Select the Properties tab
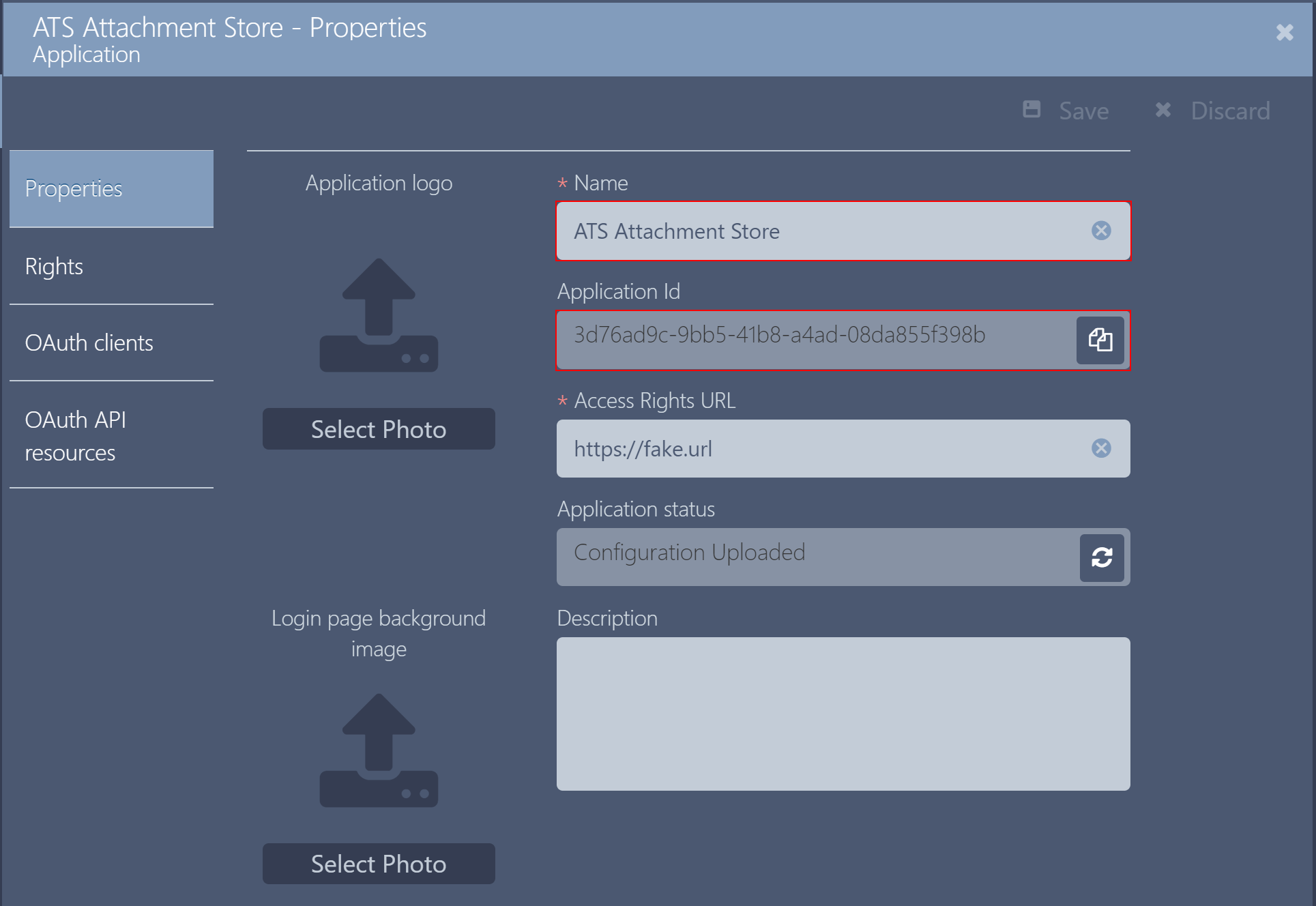 click(x=73, y=189)
